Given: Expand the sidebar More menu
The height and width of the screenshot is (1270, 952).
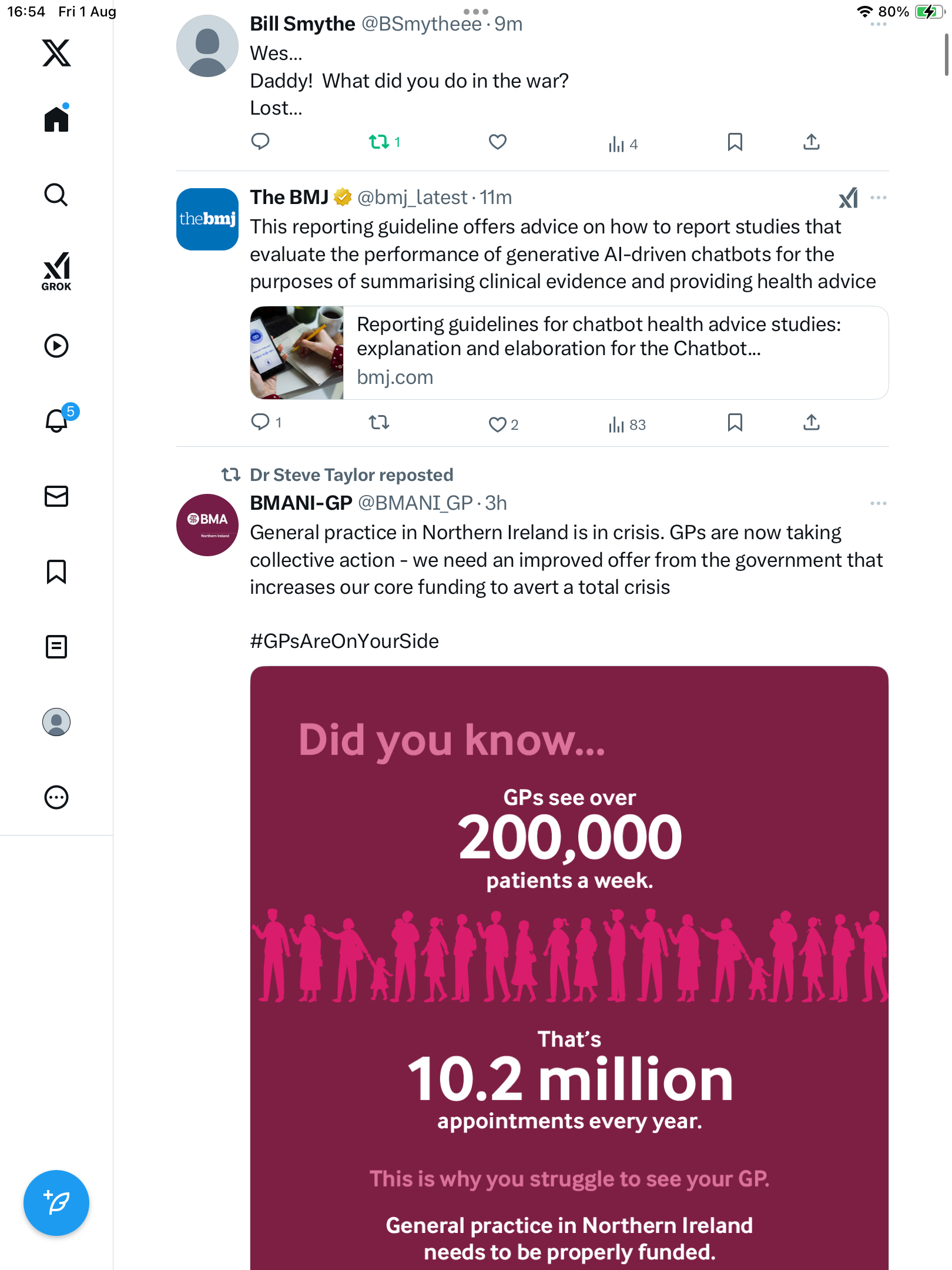Looking at the screenshot, I should coord(56,797).
